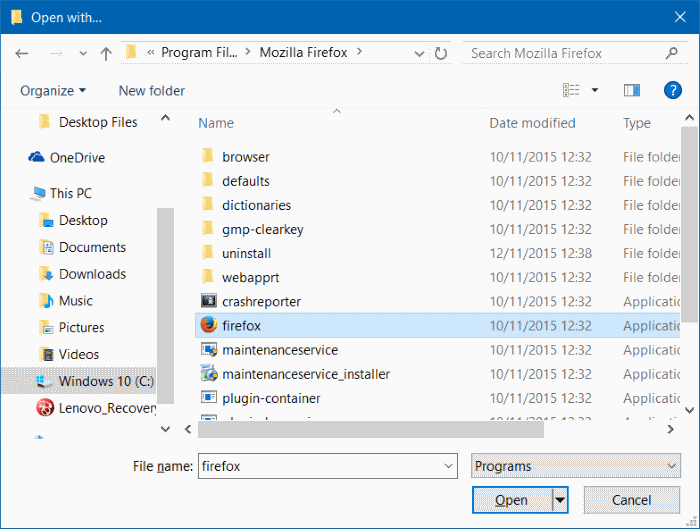Open the Documents library

point(83,247)
